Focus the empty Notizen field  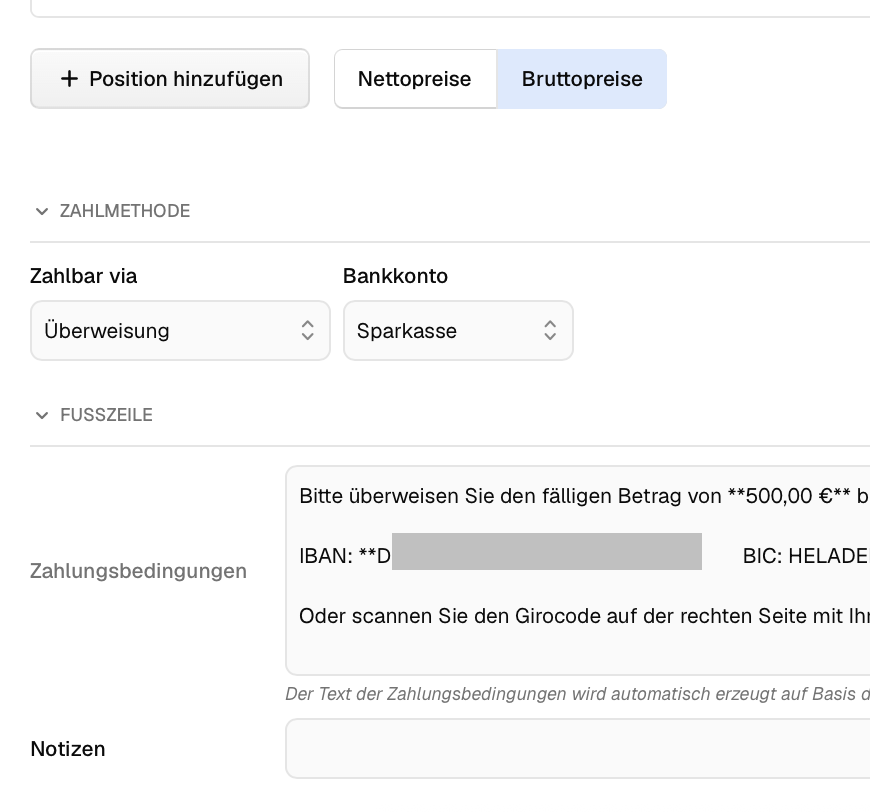point(576,748)
